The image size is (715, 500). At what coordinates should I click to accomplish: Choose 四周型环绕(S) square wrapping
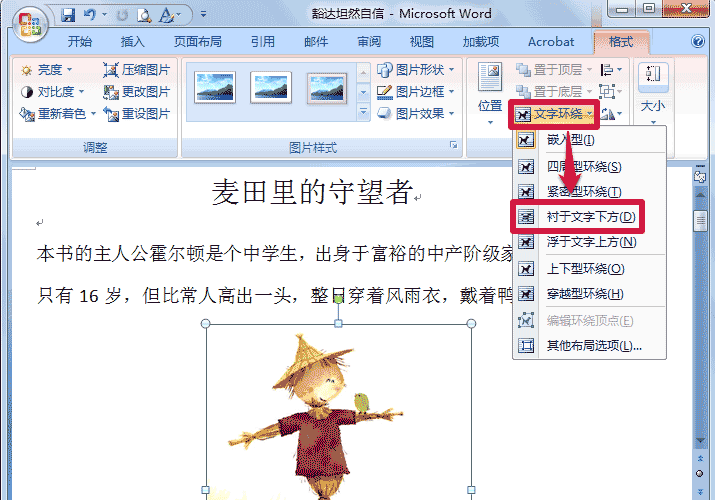[590, 167]
